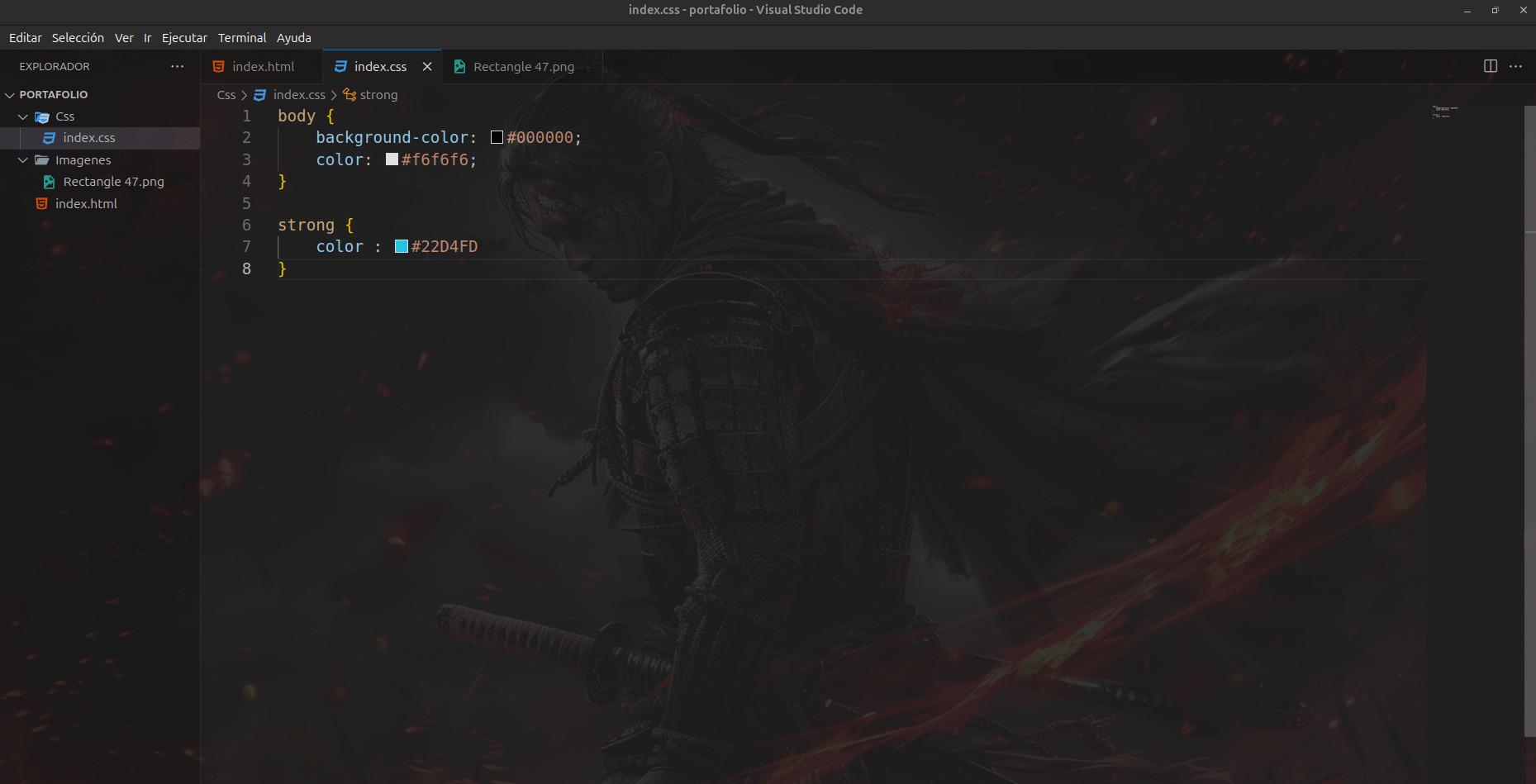Restore the Visual Studio Code window
Screen dimensions: 1536x784
pos(1495,10)
